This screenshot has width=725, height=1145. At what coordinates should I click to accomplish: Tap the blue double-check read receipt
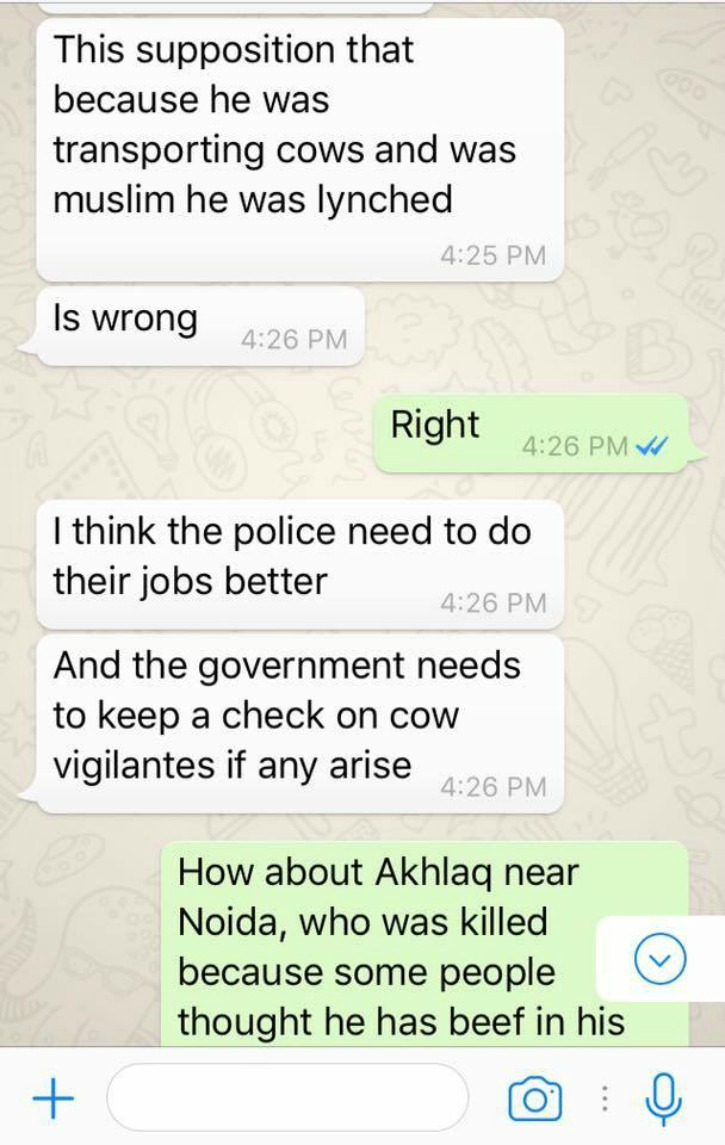pos(652,445)
